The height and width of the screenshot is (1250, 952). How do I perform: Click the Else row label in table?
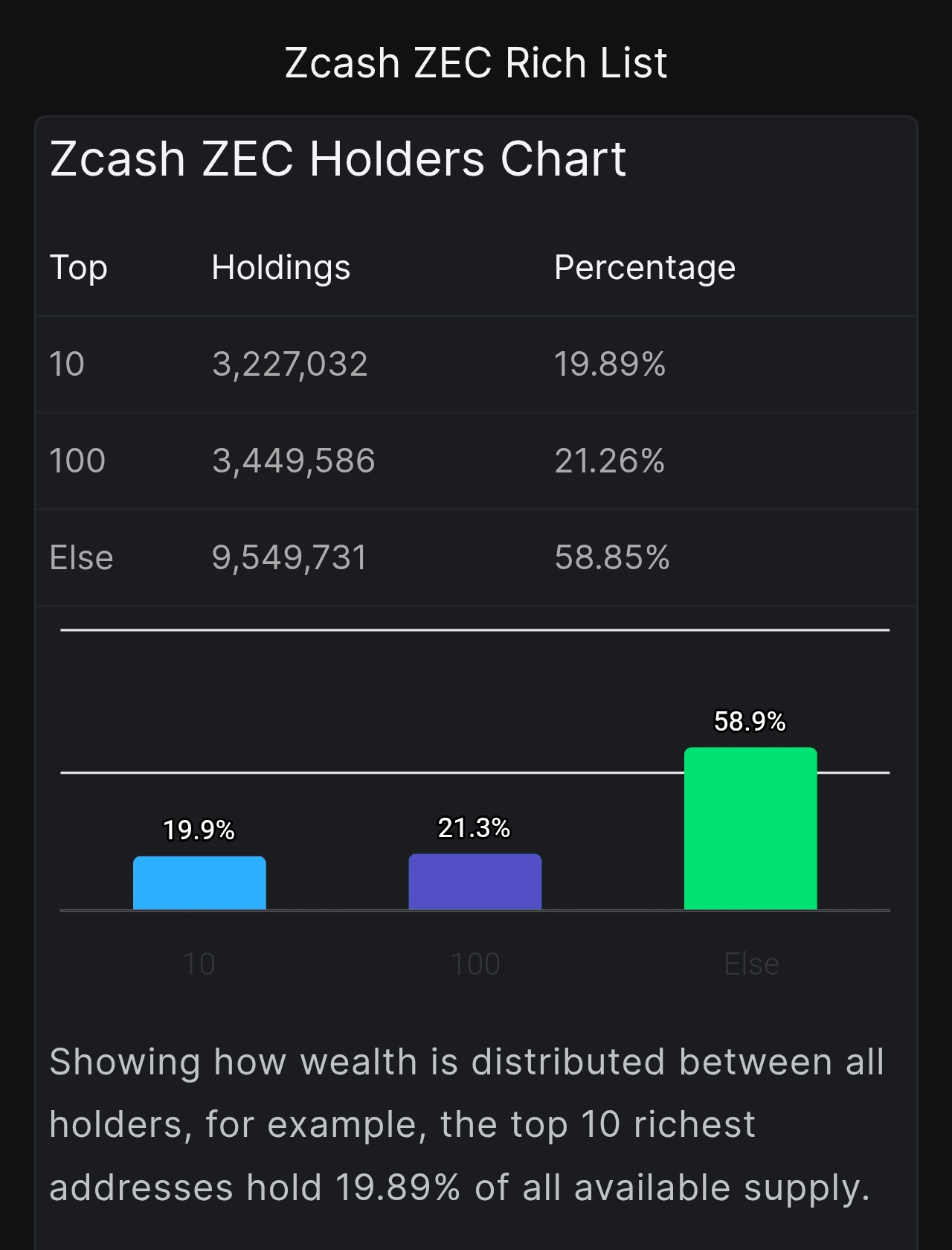81,558
